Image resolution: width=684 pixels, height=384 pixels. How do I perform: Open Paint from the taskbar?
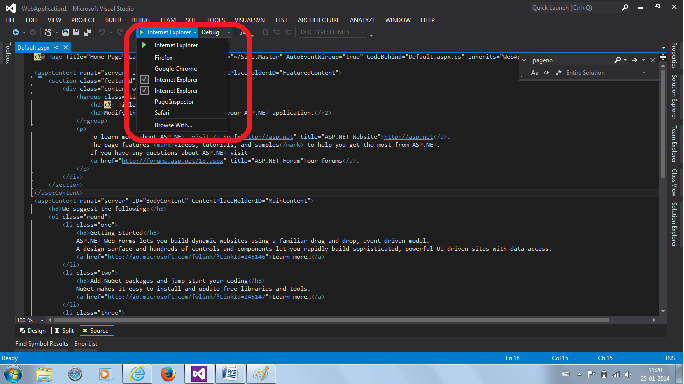tap(260, 374)
